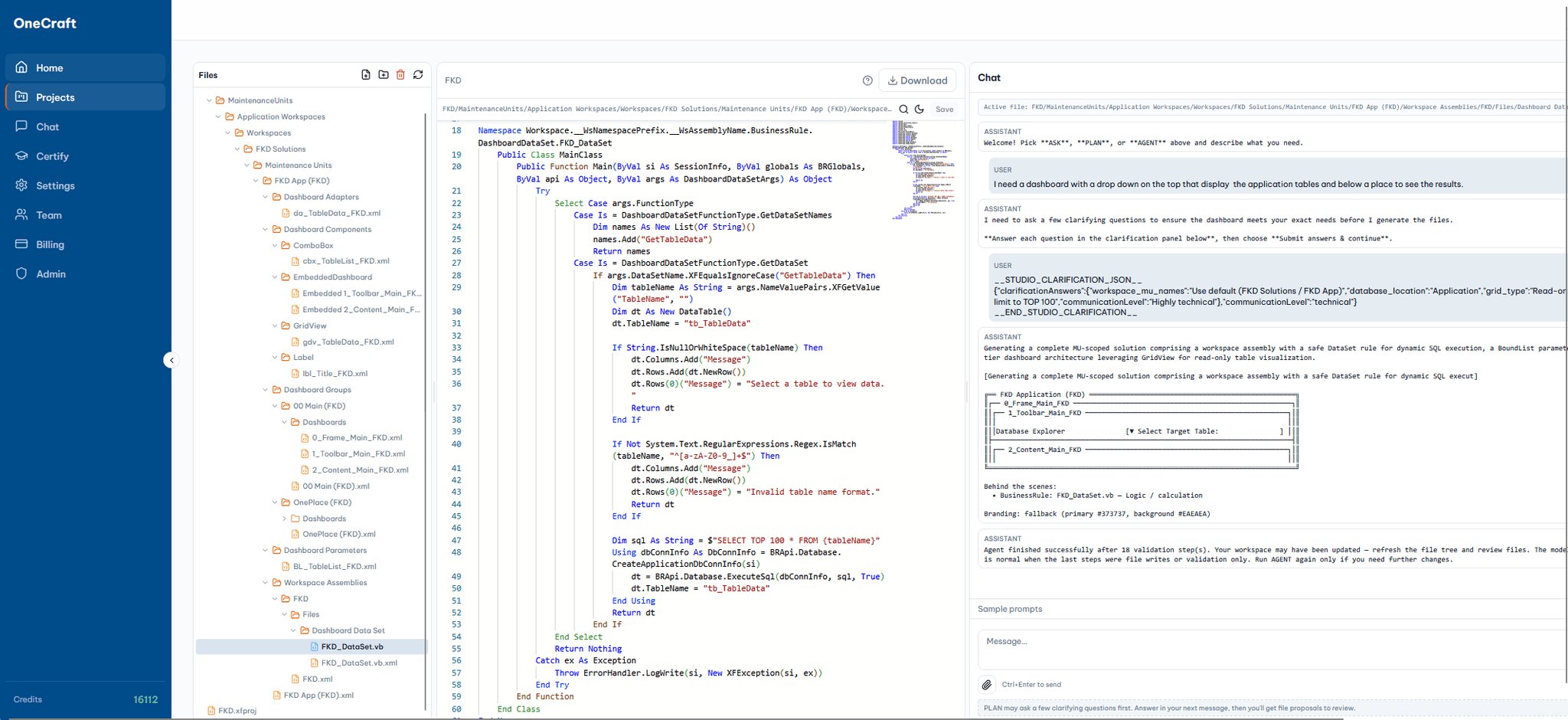Open the Chat page from sidebar
This screenshot has width=1568, height=720.
(85, 126)
